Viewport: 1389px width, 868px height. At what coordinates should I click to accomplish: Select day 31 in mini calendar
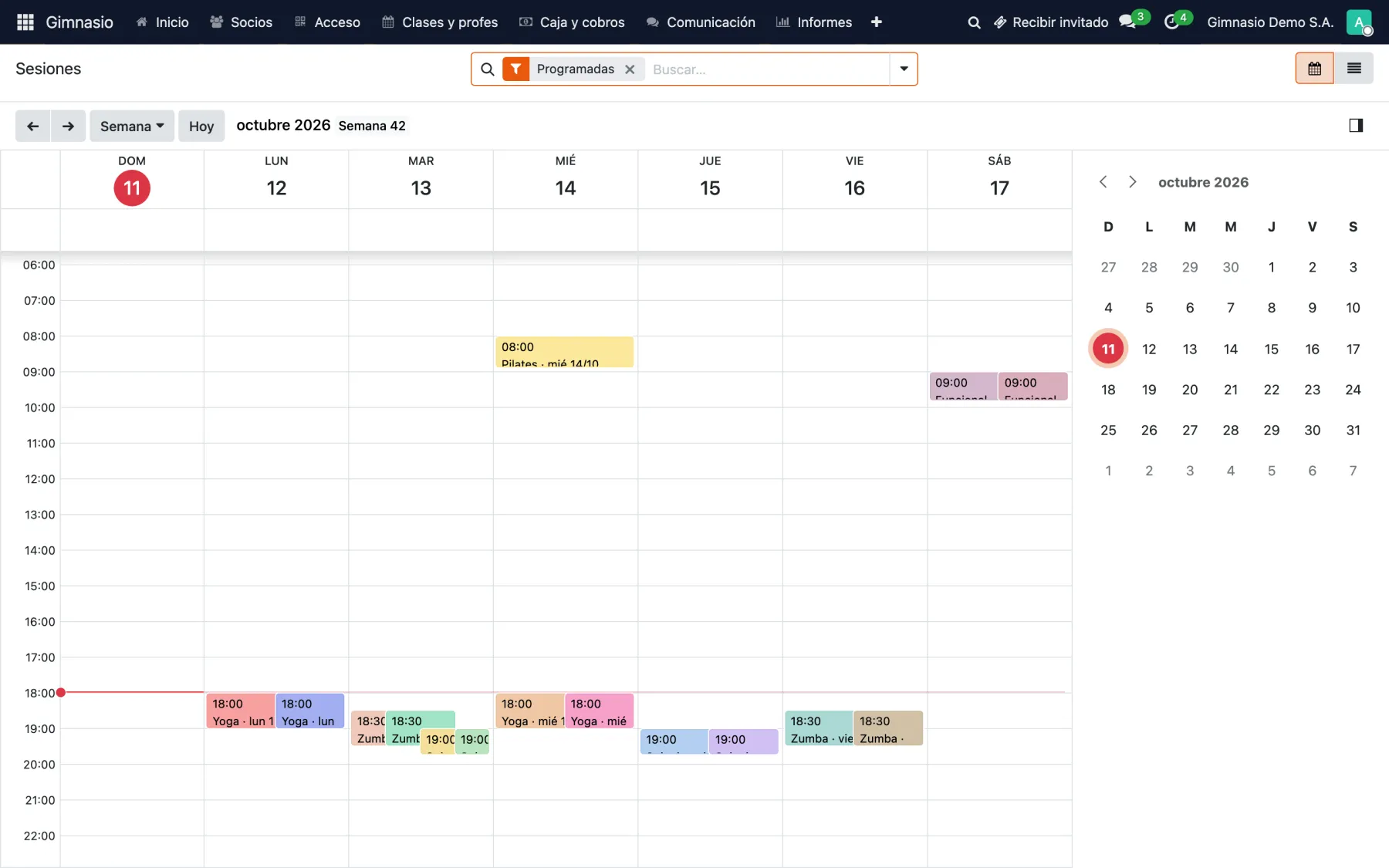click(x=1353, y=431)
